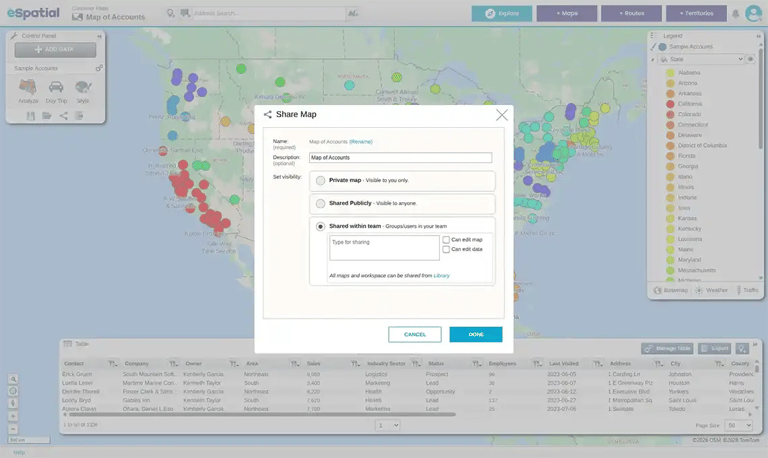Image resolution: width=768 pixels, height=458 pixels.
Task: Tick the Can edit map checkbox
Action: coord(446,240)
